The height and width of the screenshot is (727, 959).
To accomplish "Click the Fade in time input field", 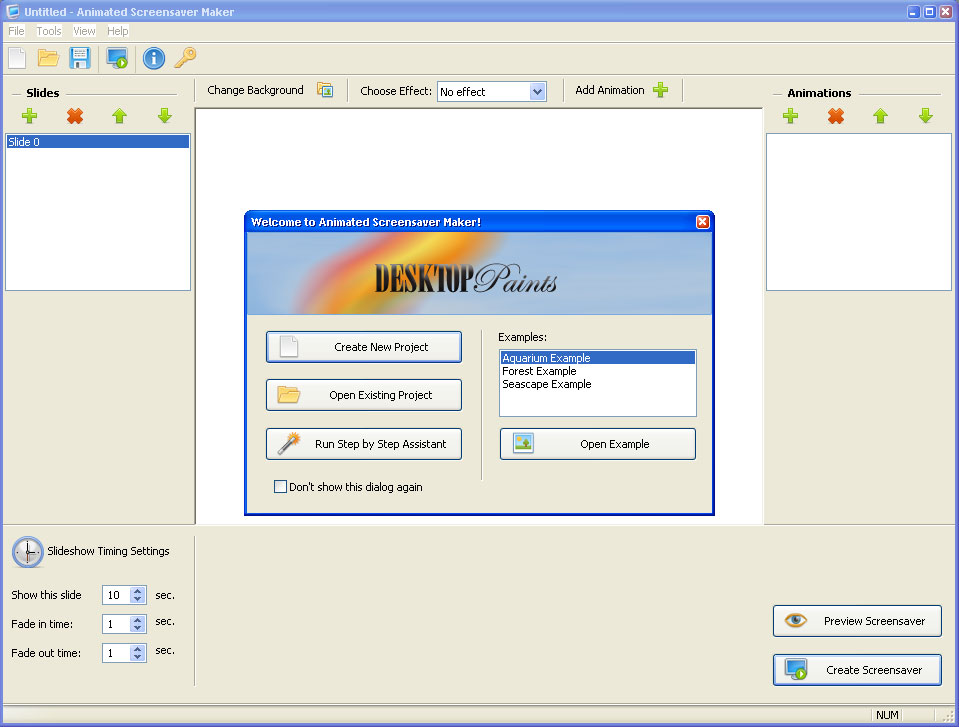I will [x=116, y=624].
